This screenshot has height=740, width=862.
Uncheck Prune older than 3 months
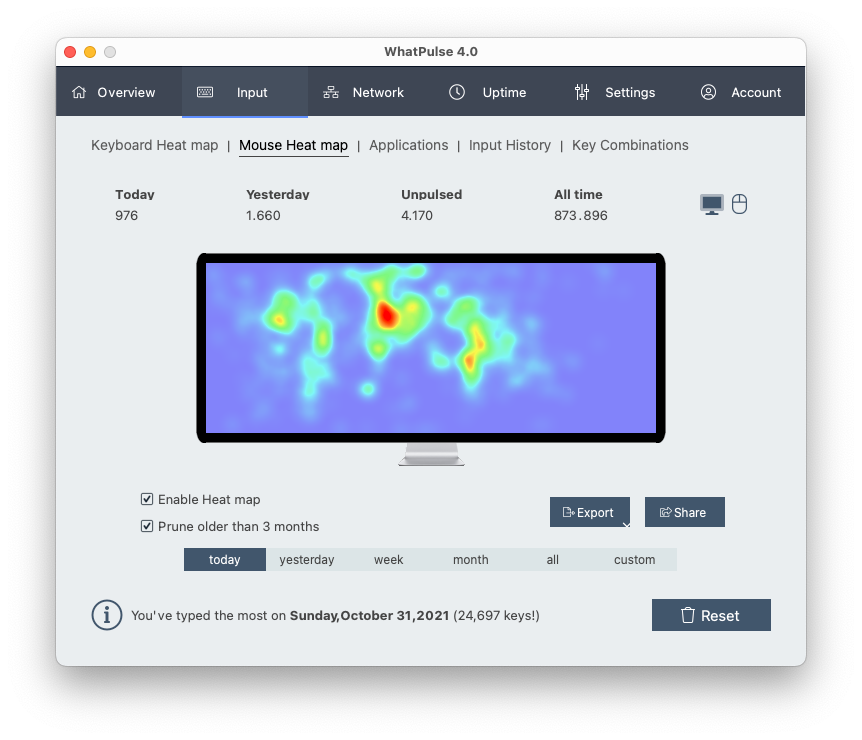click(x=147, y=526)
